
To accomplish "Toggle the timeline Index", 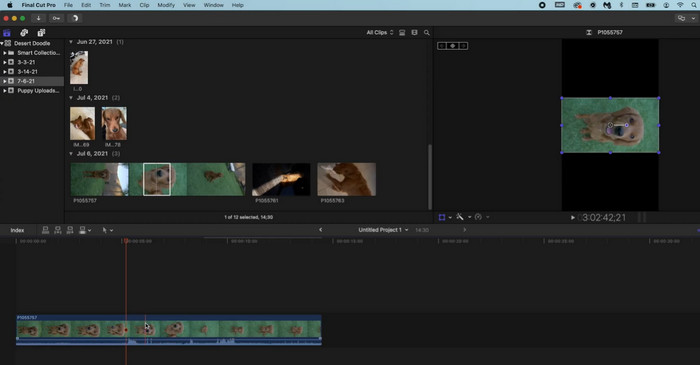I will [x=17, y=230].
